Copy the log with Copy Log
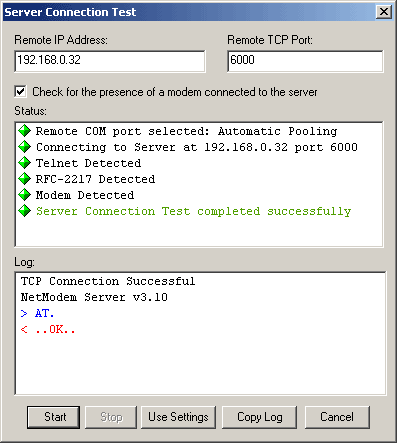The image size is (397, 443). pyautogui.click(x=260, y=417)
